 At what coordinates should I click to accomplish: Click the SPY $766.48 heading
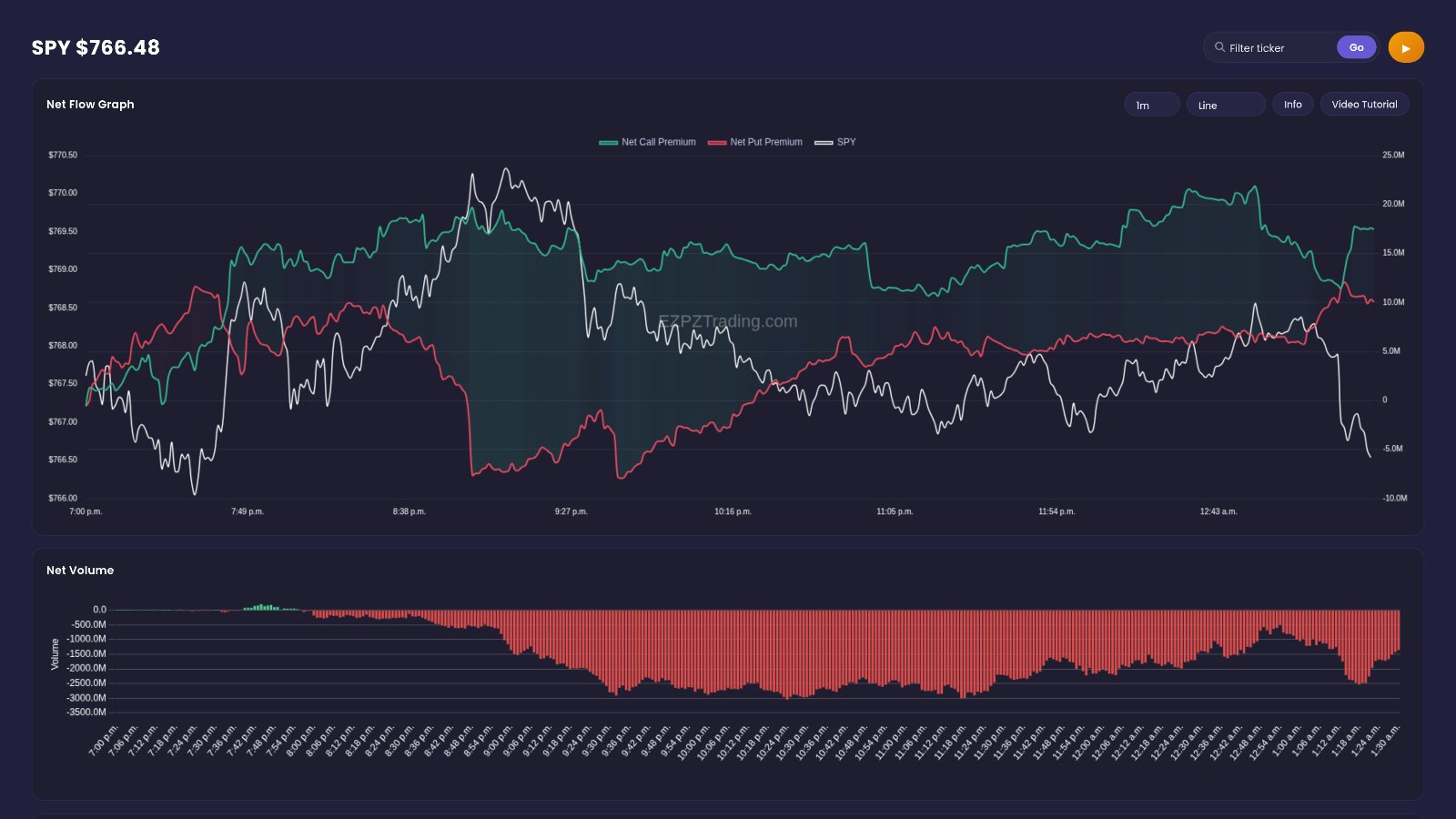[x=96, y=47]
